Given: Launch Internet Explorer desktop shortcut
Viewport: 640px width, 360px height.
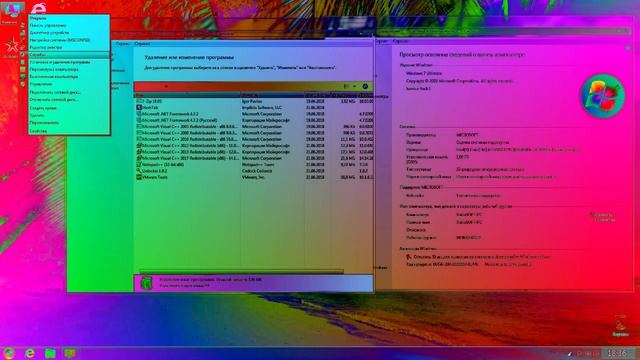Looking at the screenshot, I should [38, 8].
